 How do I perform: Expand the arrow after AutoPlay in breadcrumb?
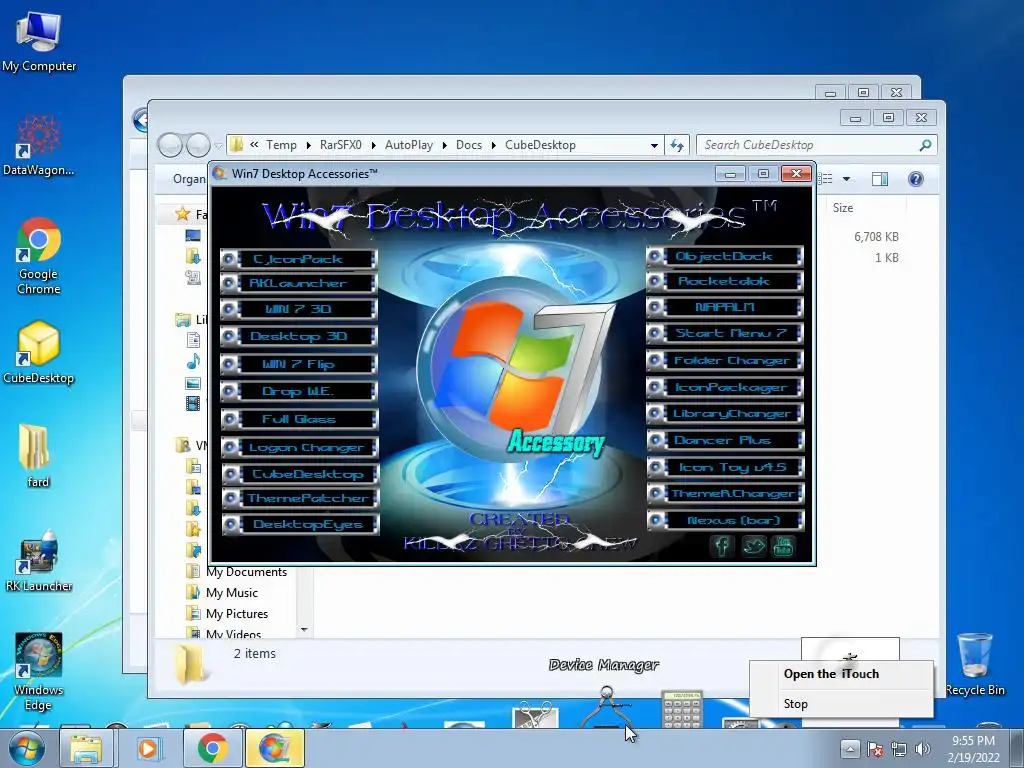[445, 146]
